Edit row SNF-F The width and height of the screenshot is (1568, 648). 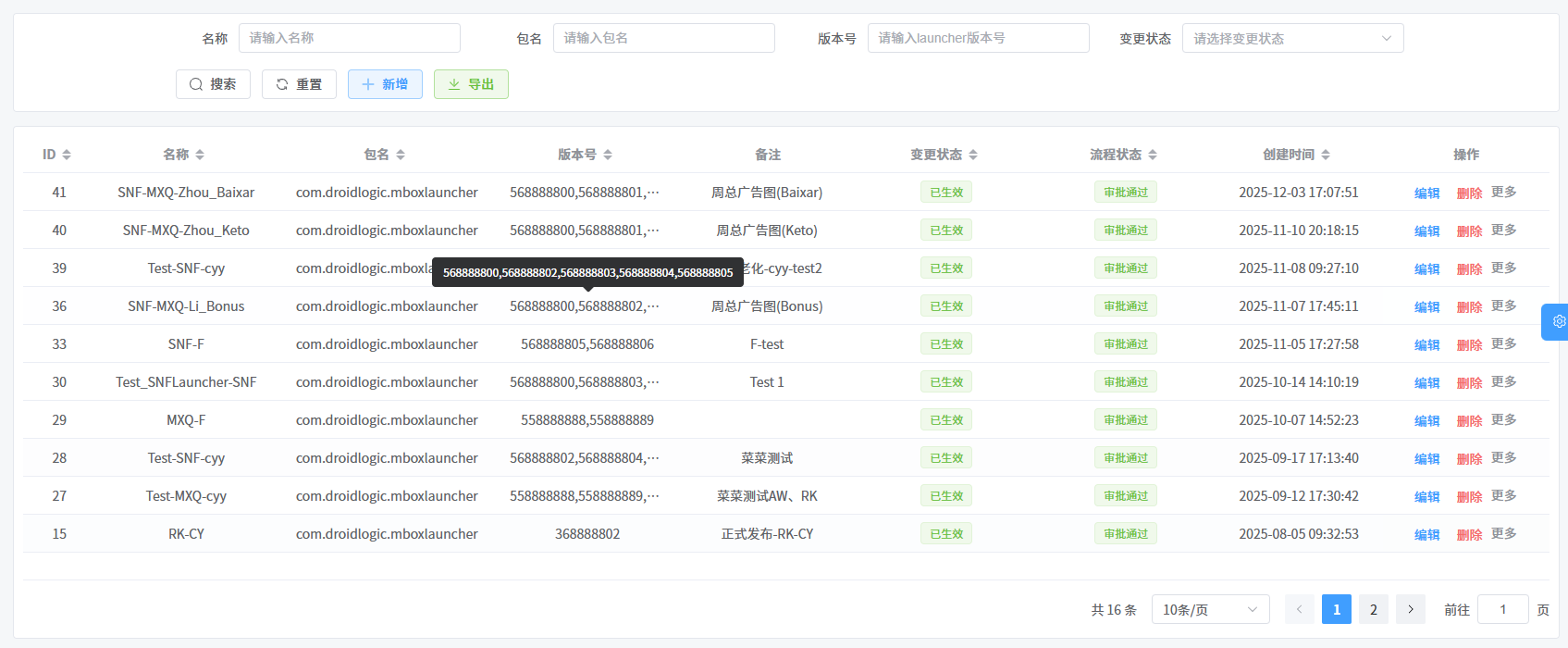click(x=1427, y=345)
